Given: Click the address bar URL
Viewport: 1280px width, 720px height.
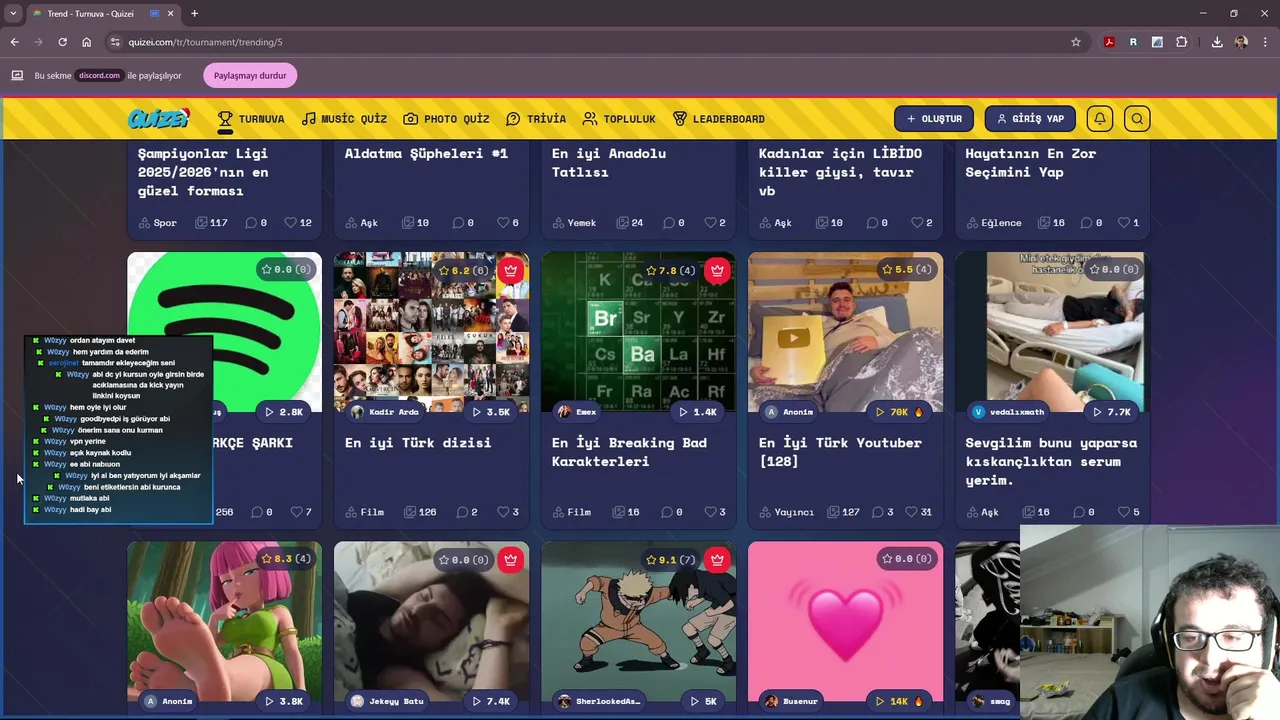Looking at the screenshot, I should 205,42.
